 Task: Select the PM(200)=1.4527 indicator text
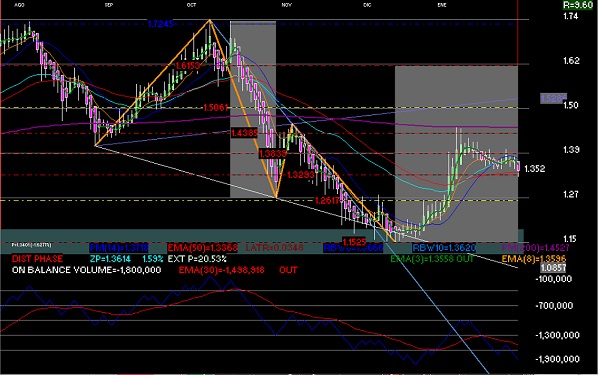pos(535,248)
